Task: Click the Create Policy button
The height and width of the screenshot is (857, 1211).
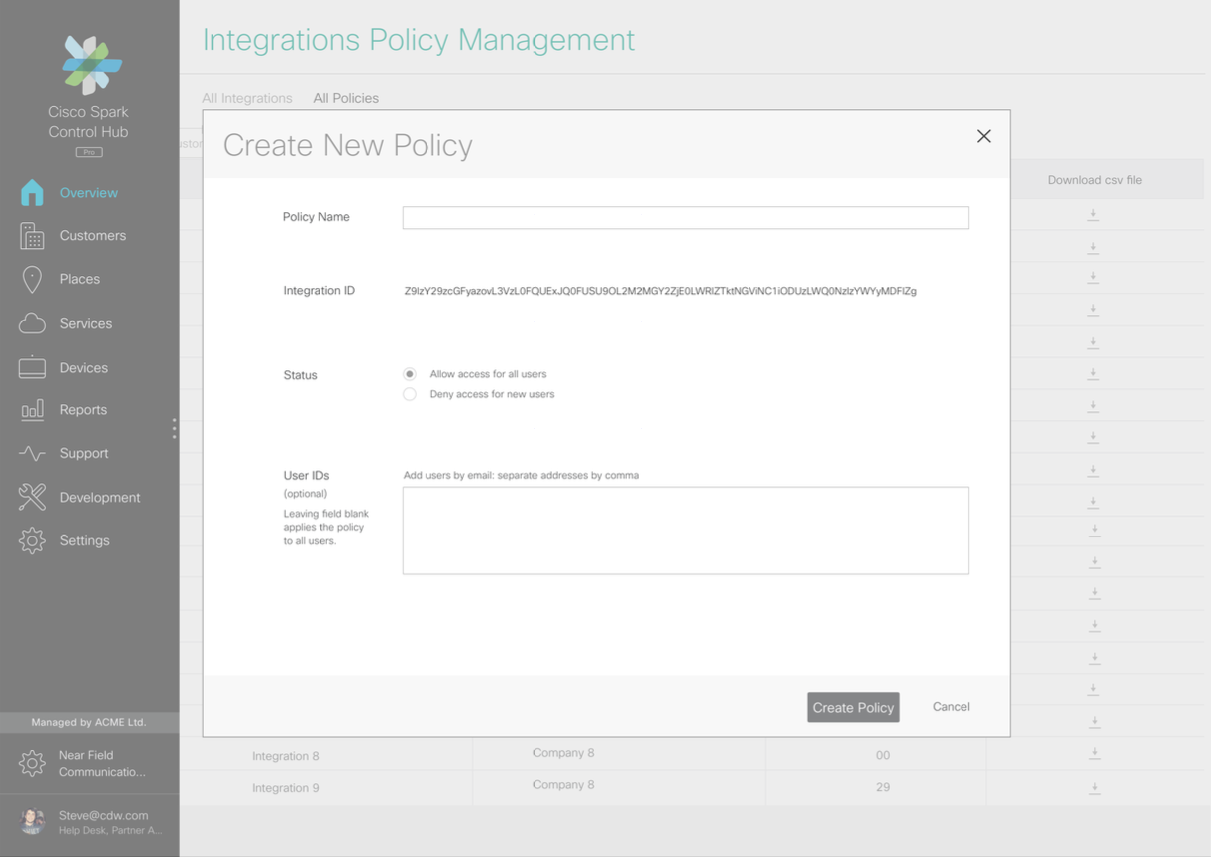Action: click(x=853, y=707)
